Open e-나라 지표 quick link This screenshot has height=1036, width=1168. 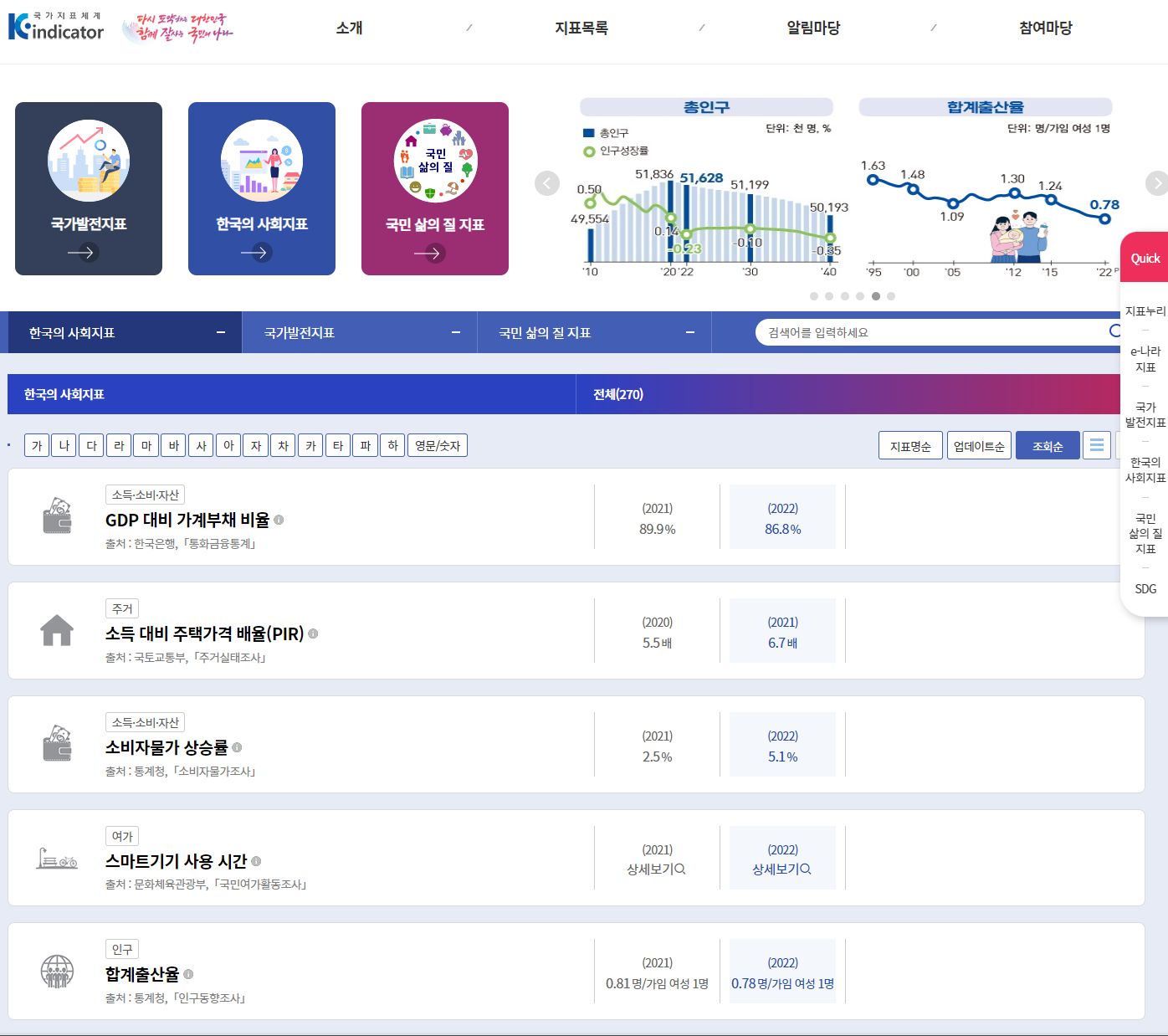1145,359
